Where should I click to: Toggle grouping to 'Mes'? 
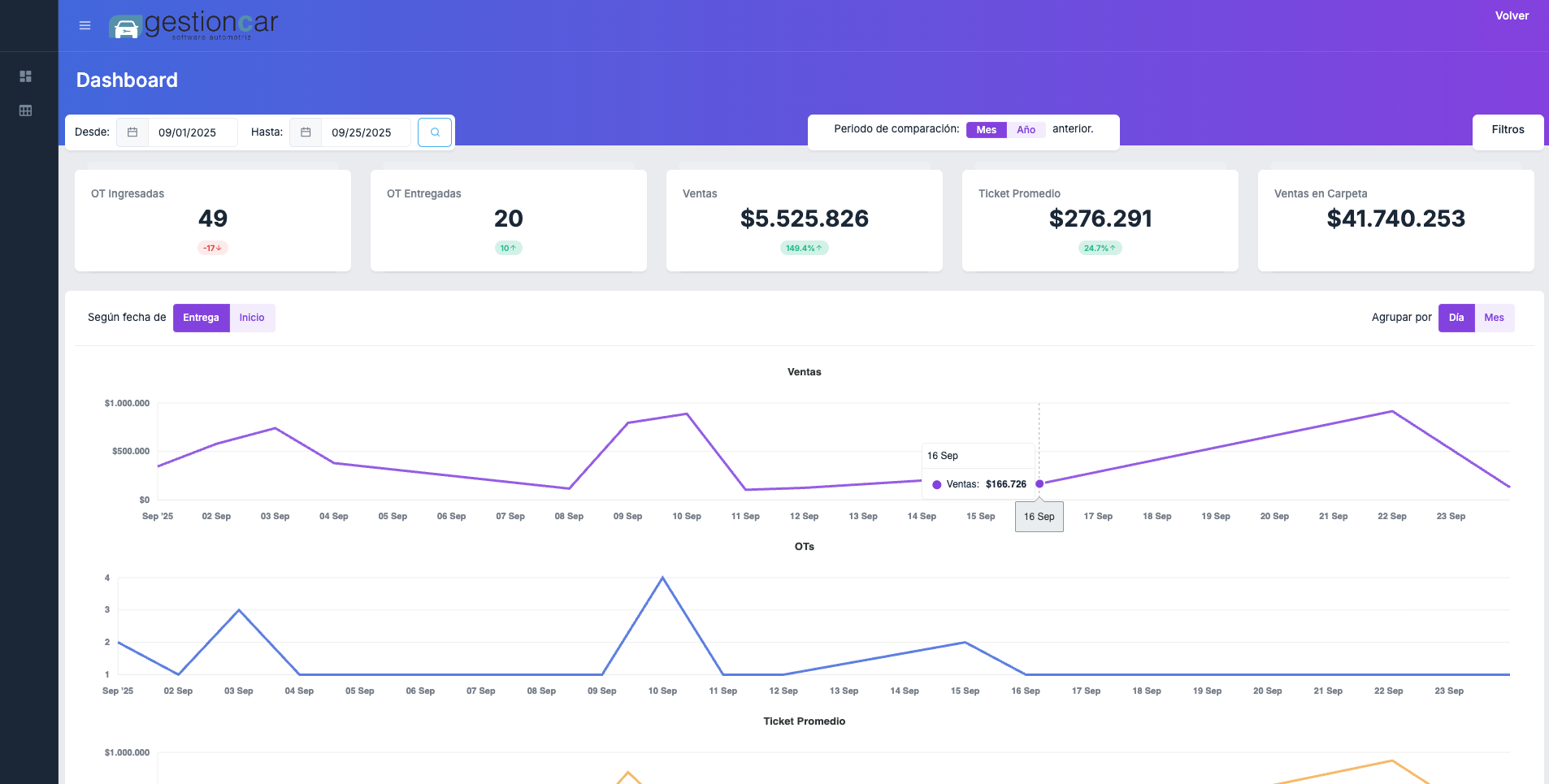[1495, 318]
